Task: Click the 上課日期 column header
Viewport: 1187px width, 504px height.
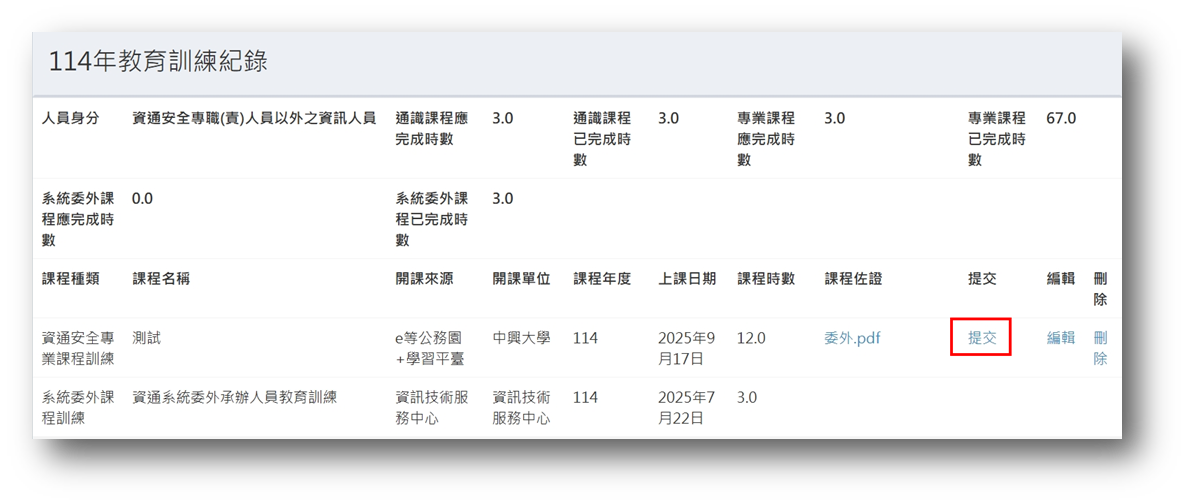Action: click(x=687, y=279)
